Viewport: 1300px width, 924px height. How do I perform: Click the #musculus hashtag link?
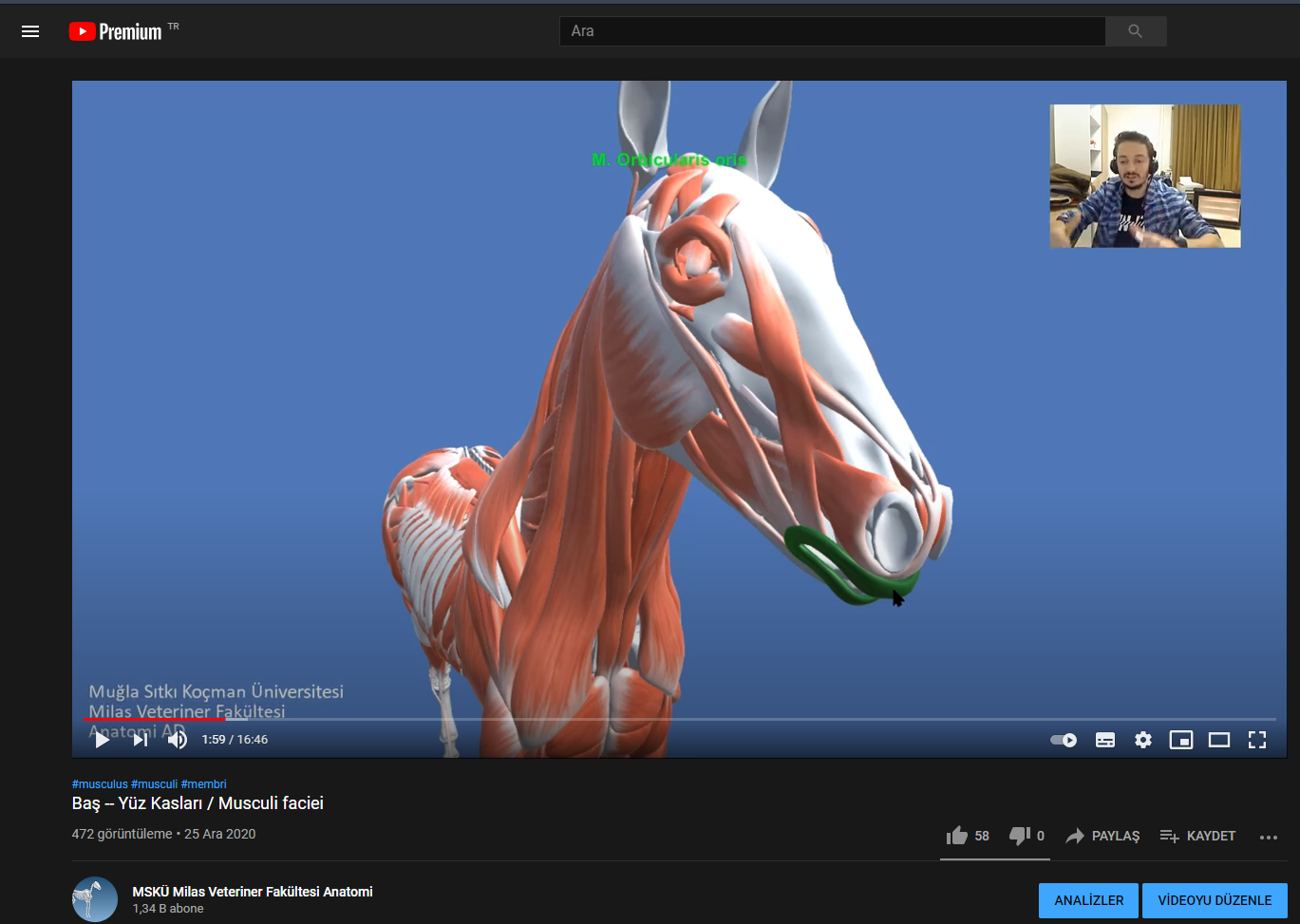click(x=100, y=784)
